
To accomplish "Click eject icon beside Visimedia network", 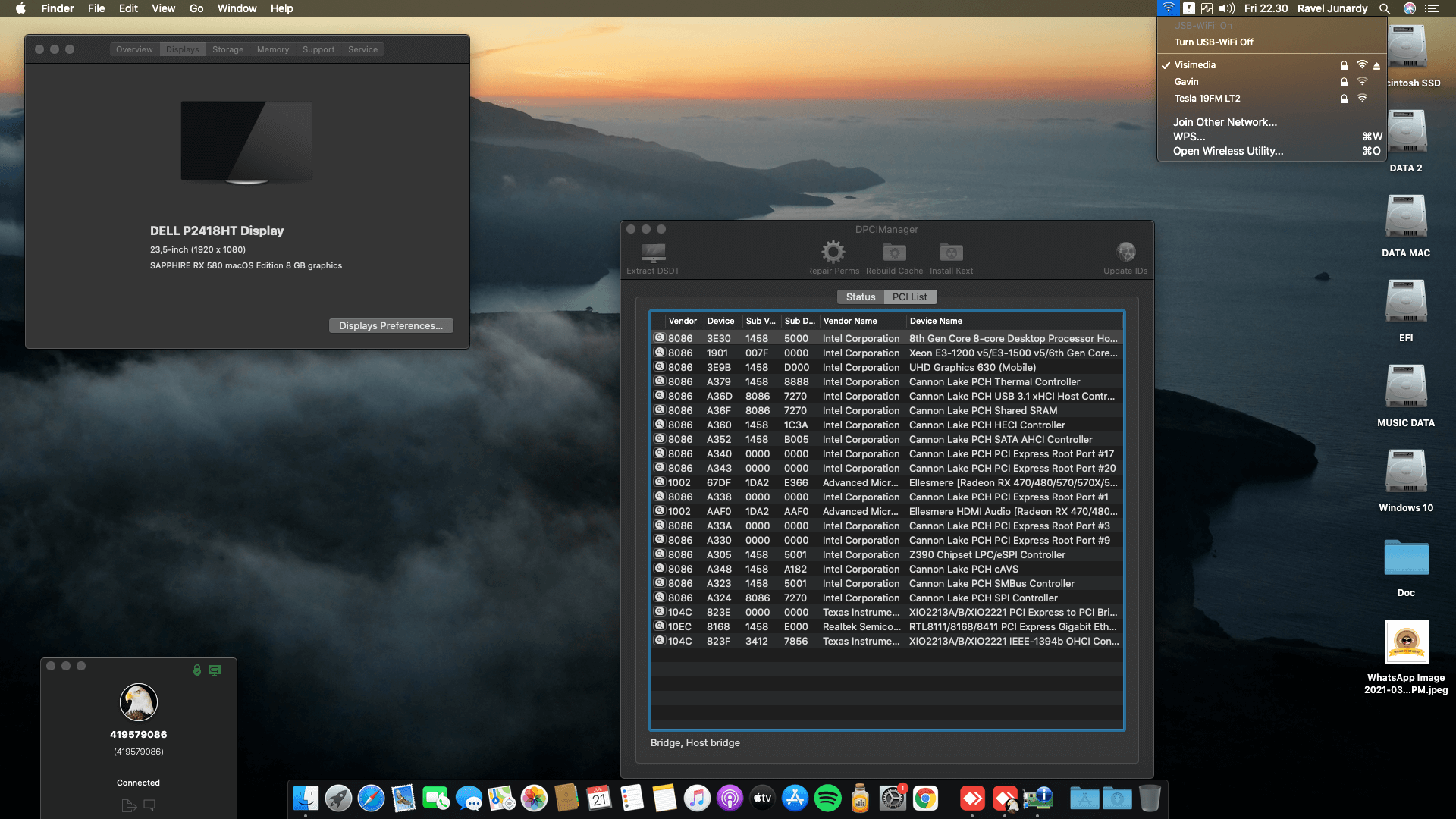I will tap(1376, 65).
